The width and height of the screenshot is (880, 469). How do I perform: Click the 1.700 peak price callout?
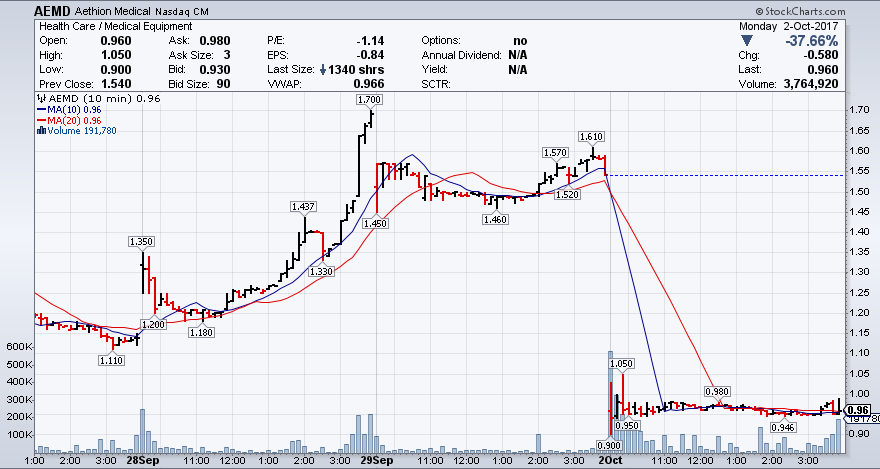click(368, 100)
